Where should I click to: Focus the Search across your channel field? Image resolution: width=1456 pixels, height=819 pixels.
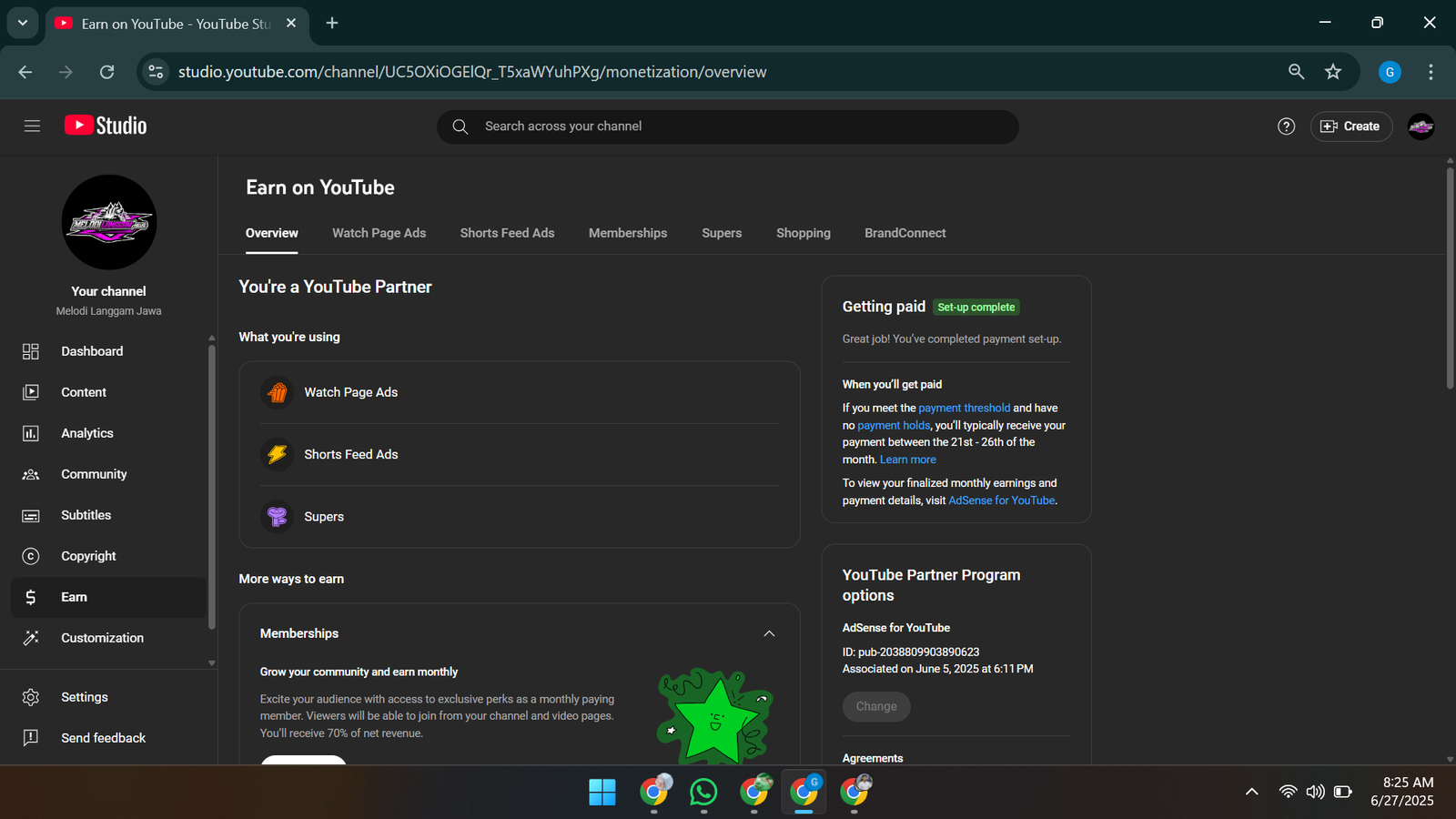click(x=728, y=126)
